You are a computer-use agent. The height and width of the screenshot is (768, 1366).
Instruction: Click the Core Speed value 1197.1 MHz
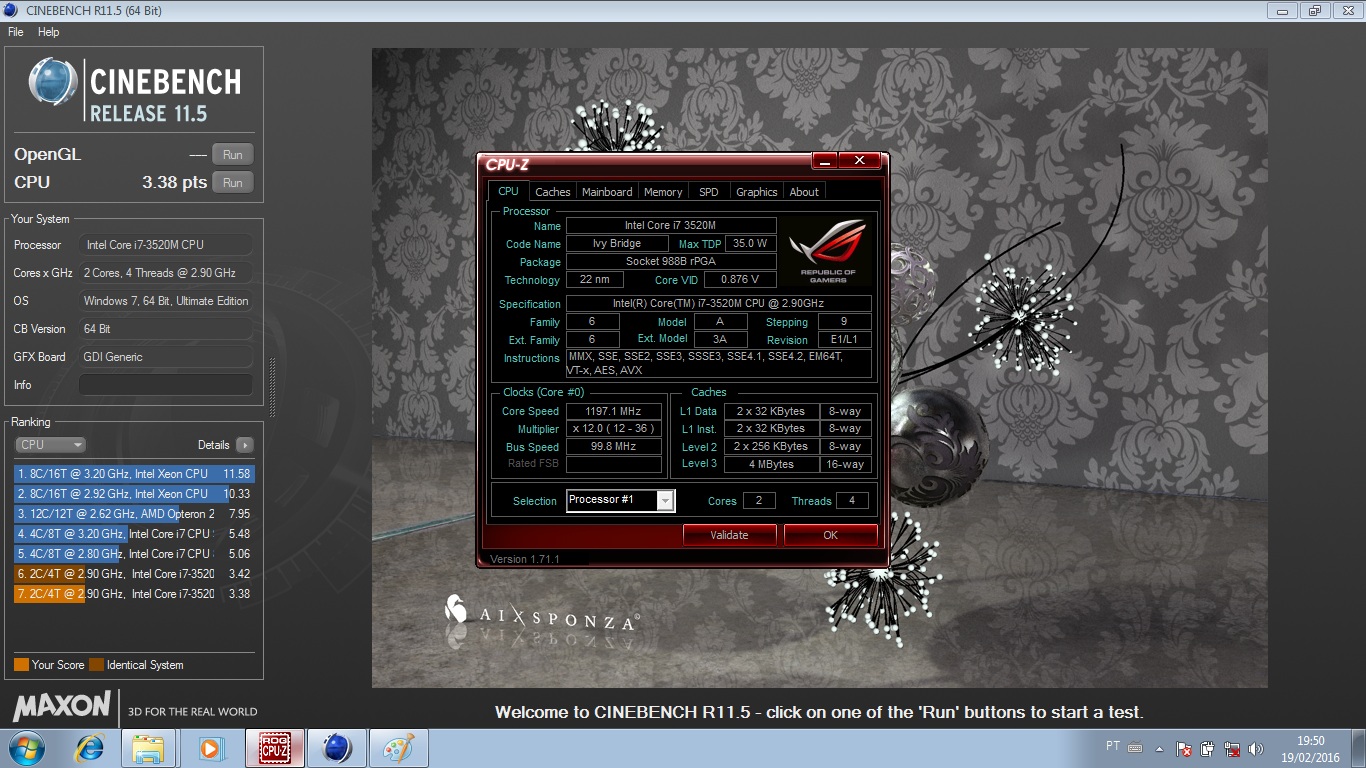pos(614,411)
